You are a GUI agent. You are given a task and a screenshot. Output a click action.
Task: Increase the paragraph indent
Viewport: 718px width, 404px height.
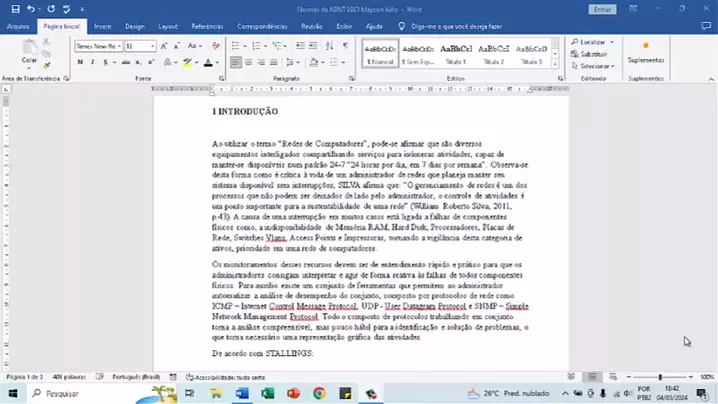point(313,46)
